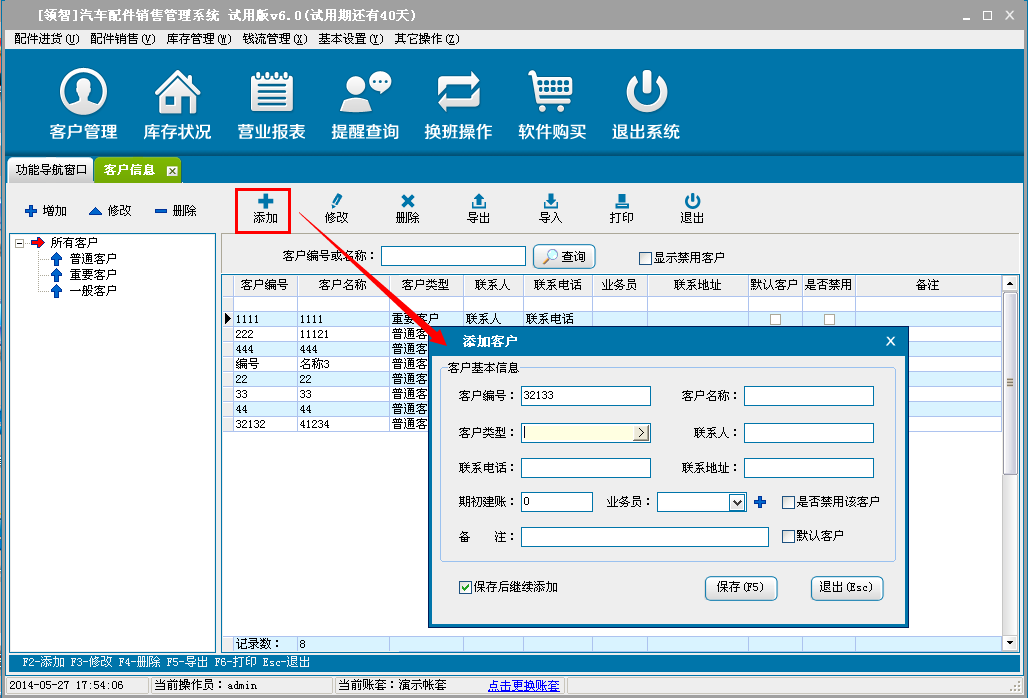Open 营业报表 business report icon
Screen dimensions: 1028x698
pos(271,93)
